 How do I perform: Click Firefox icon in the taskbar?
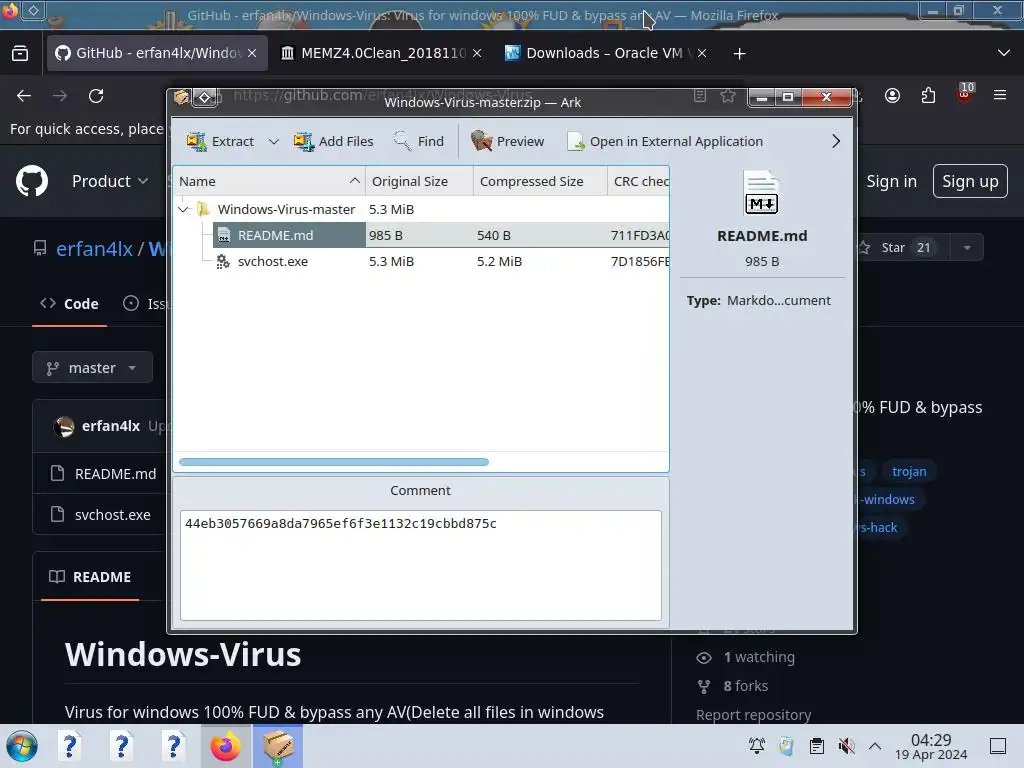point(225,746)
